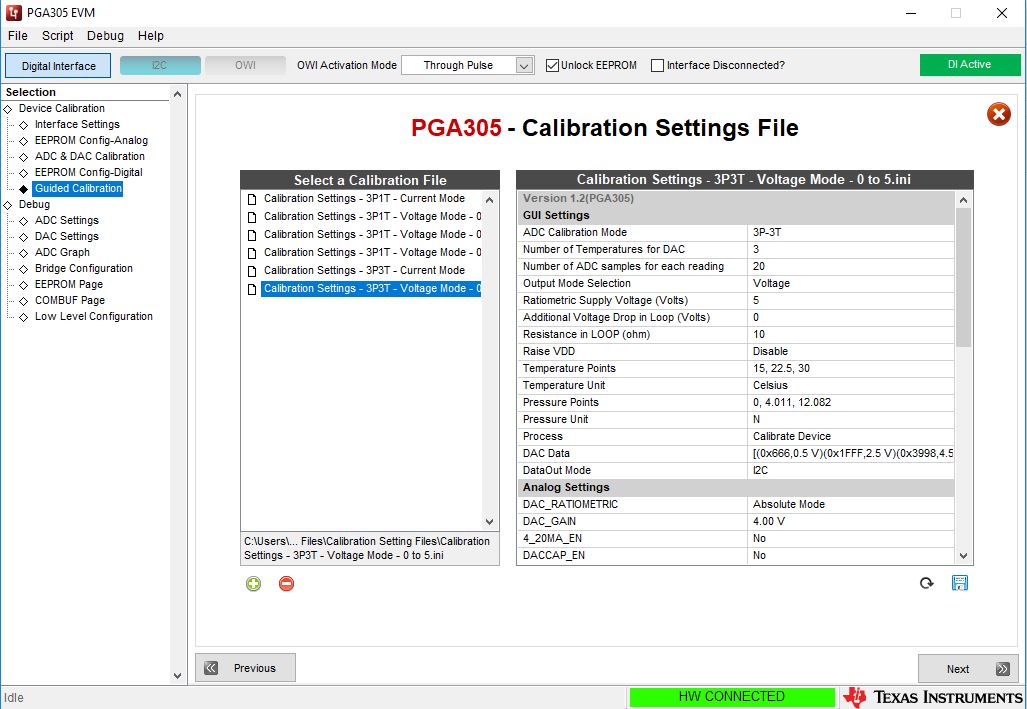
Task: Open ADC Settings in the Debug tree
Action: click(67, 220)
